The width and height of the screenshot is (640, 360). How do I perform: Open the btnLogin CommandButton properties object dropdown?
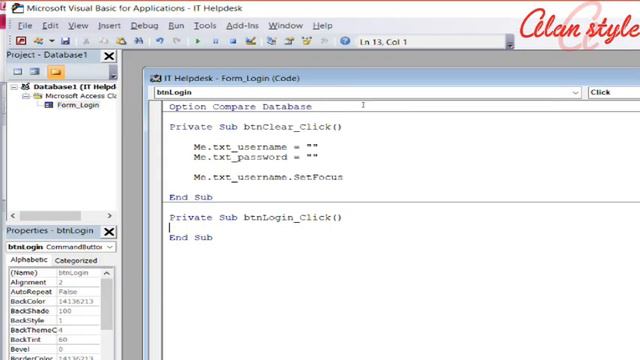coord(110,247)
